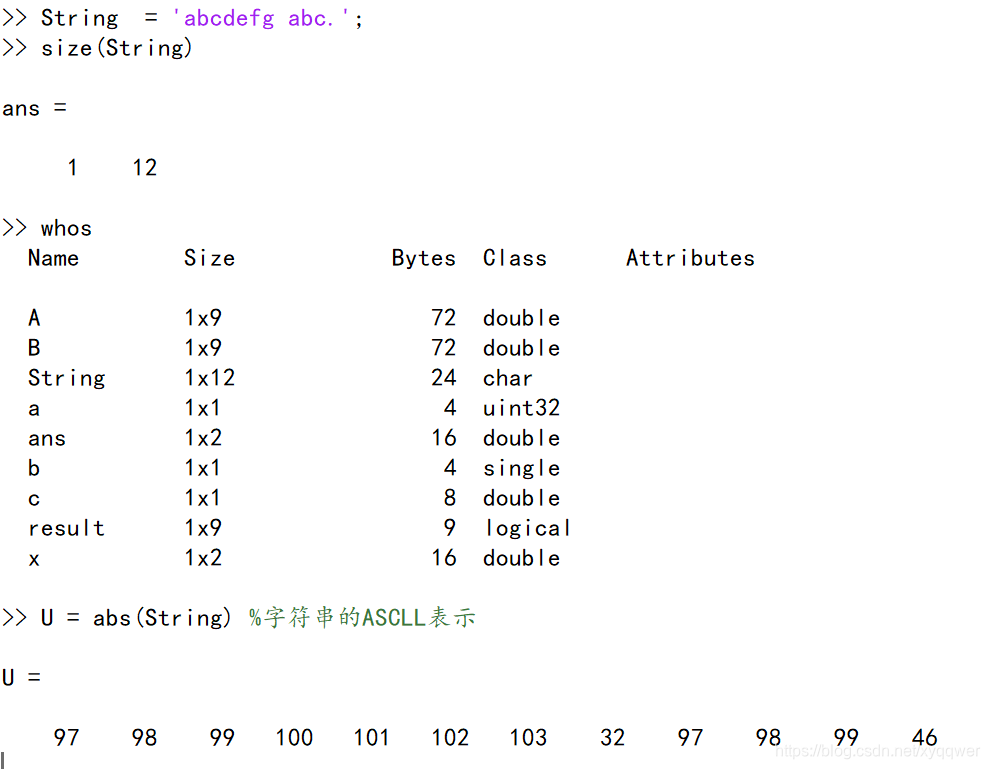Click the Class column header

(x=514, y=258)
